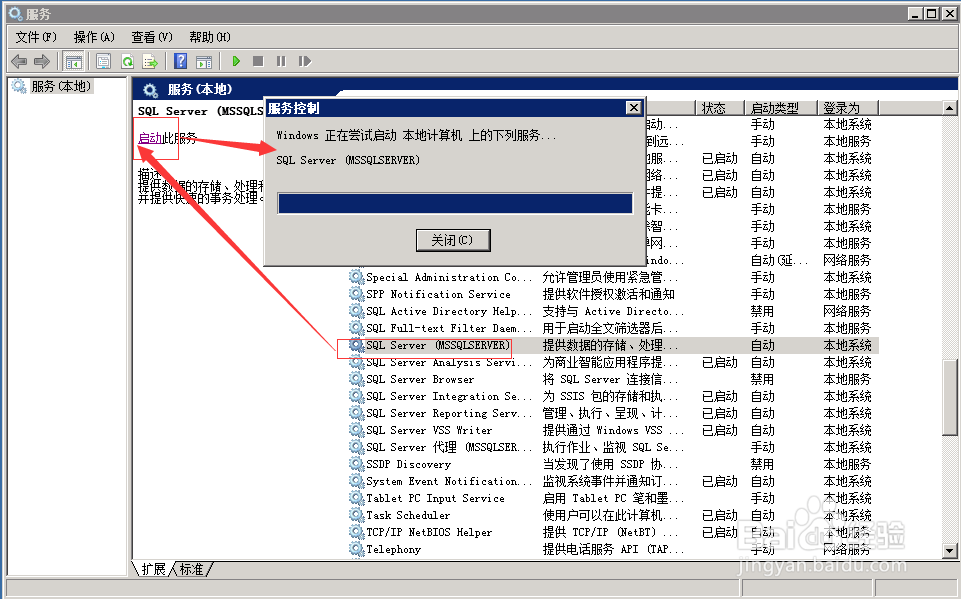Click gear icon of System Event Notification row
This screenshot has width=961, height=599.
pyautogui.click(x=356, y=481)
